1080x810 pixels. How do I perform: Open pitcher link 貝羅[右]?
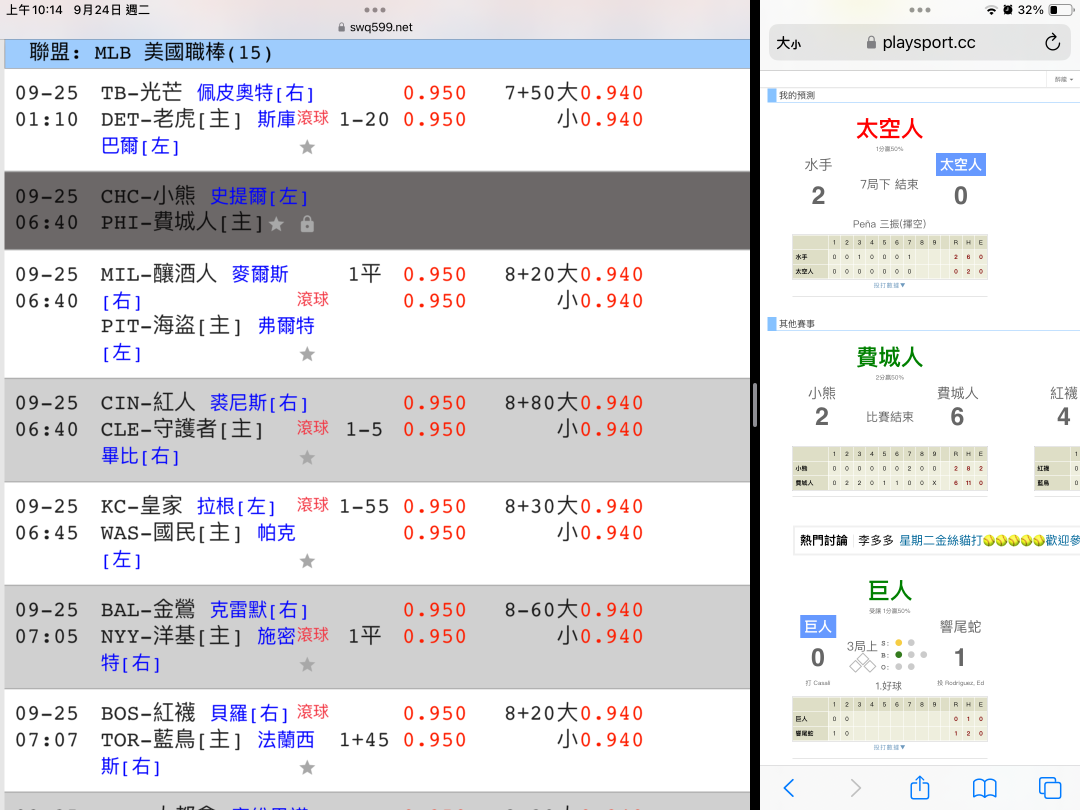tap(249, 713)
